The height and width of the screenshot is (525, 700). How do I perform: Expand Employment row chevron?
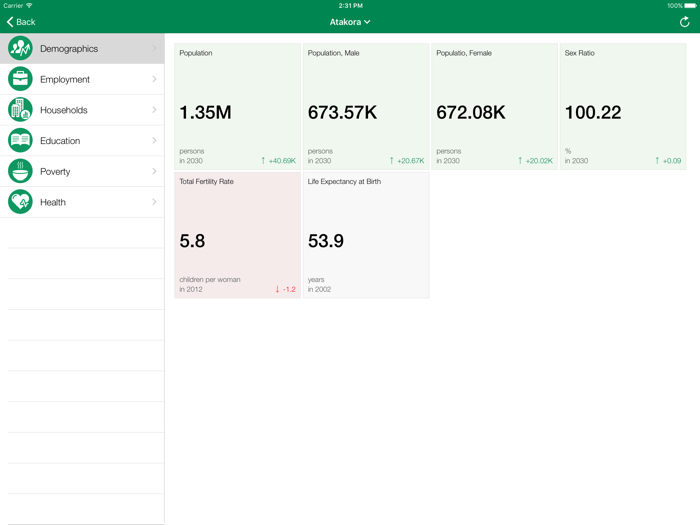[154, 79]
